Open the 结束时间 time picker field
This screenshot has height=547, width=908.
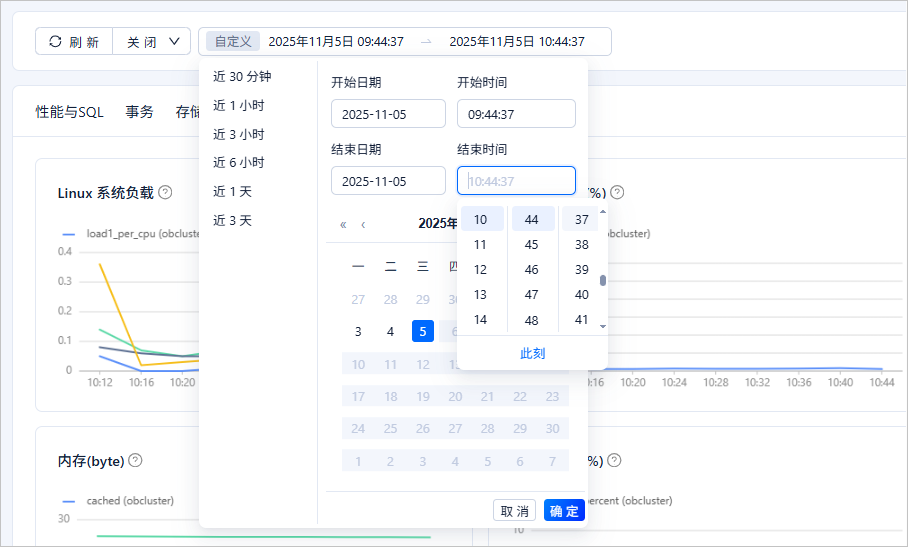pos(516,181)
